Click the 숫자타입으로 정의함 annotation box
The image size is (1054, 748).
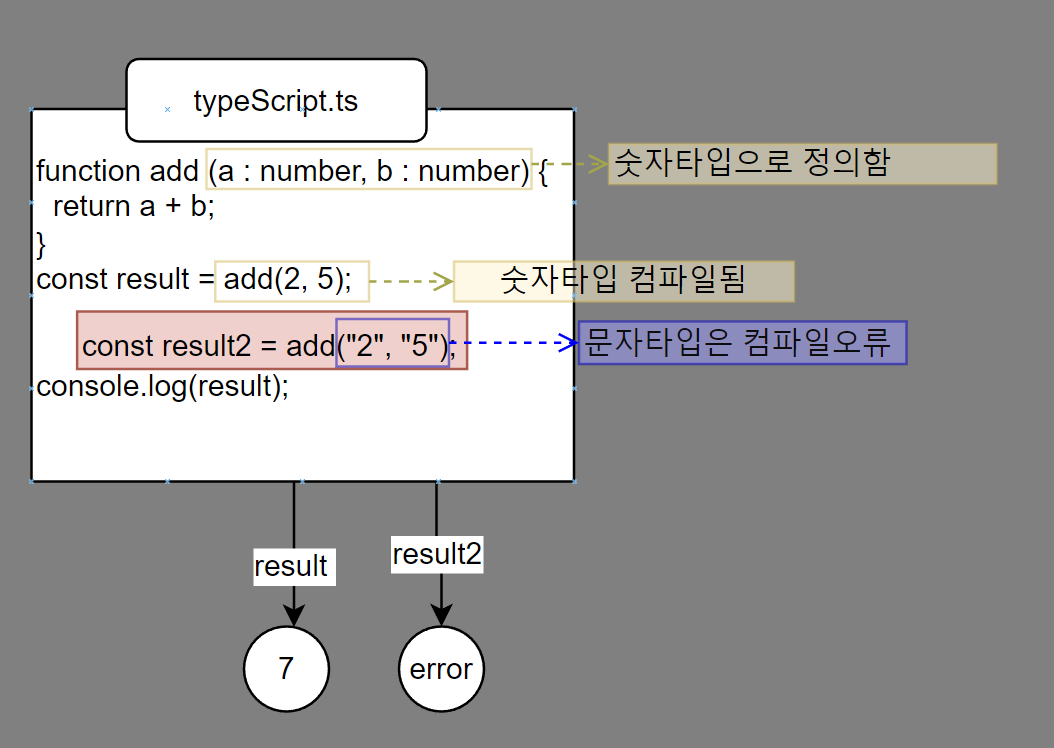point(802,164)
